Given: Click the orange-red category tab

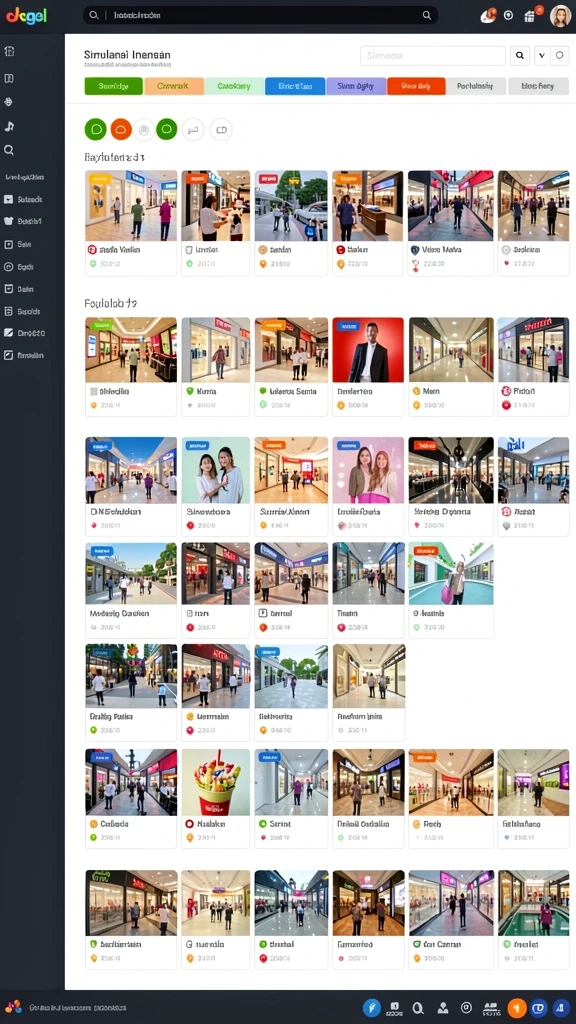Looking at the screenshot, I should [416, 86].
